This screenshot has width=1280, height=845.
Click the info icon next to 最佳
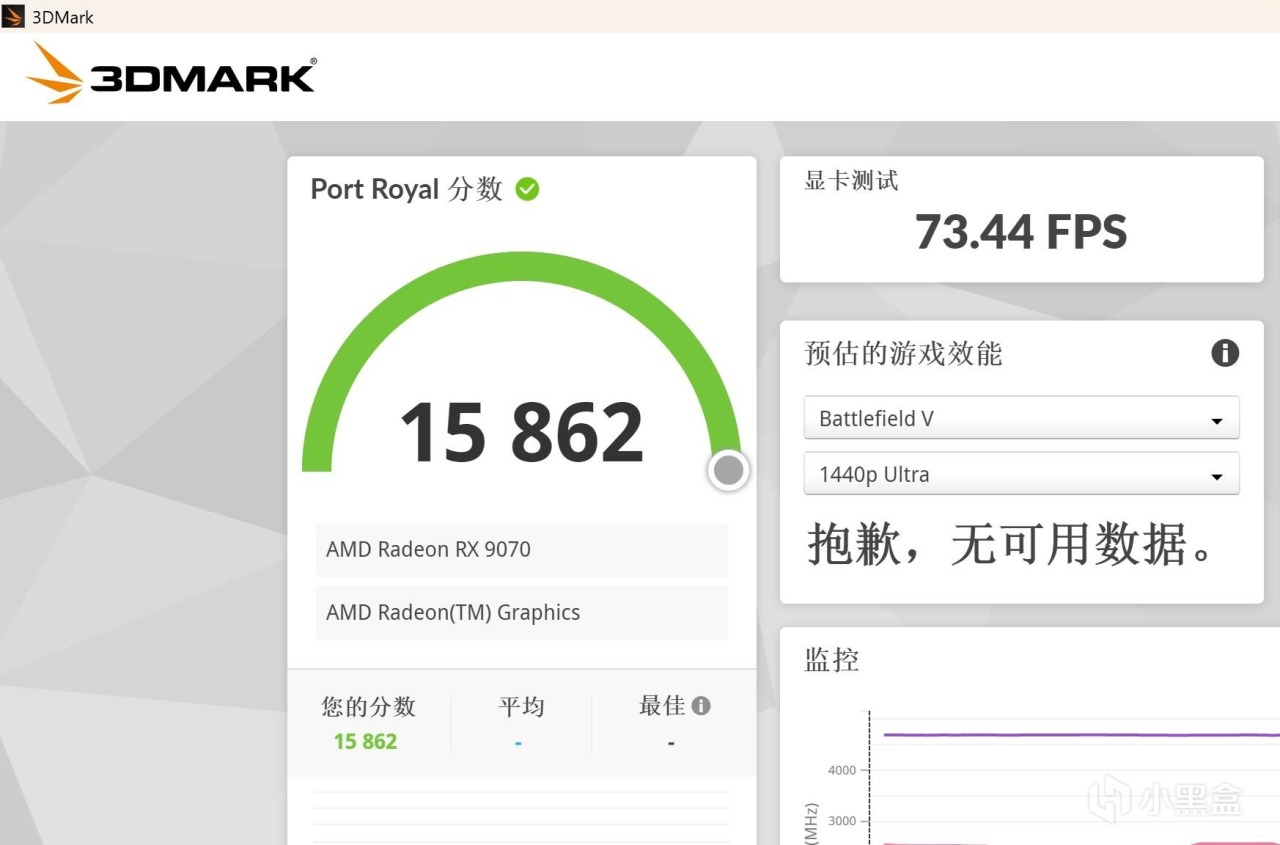[701, 706]
